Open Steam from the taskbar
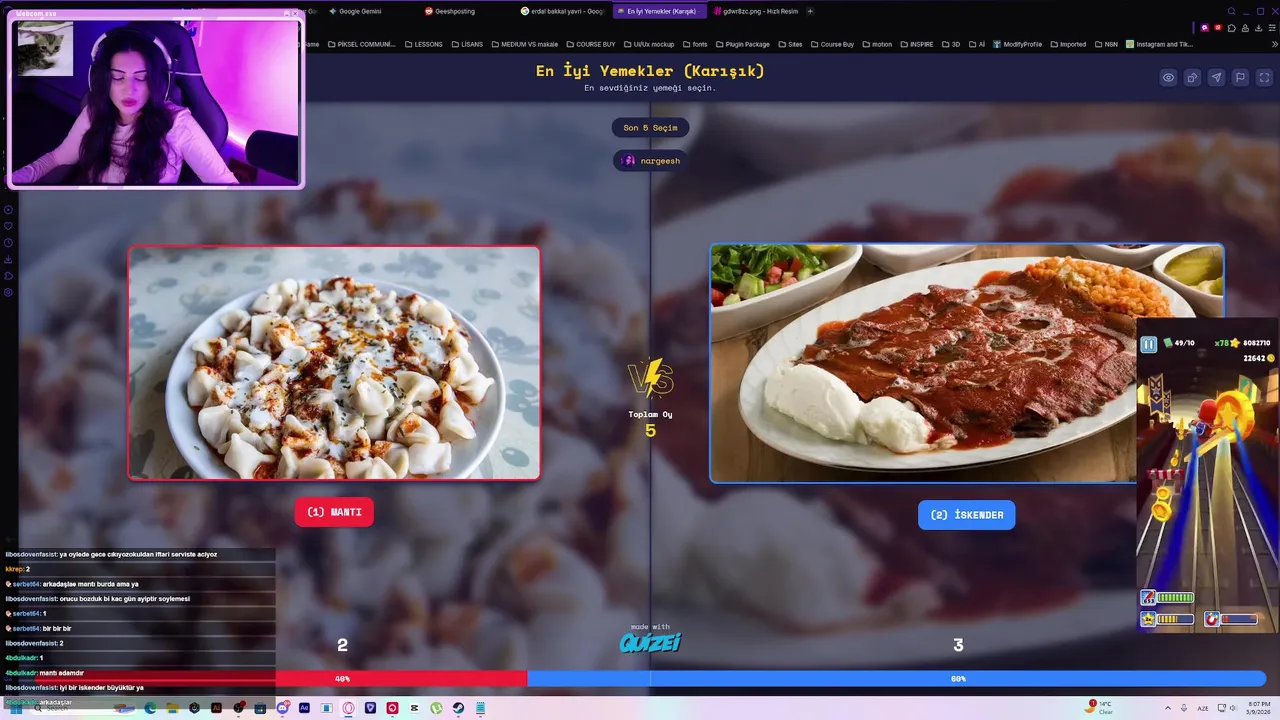The height and width of the screenshot is (720, 1280). [x=458, y=708]
